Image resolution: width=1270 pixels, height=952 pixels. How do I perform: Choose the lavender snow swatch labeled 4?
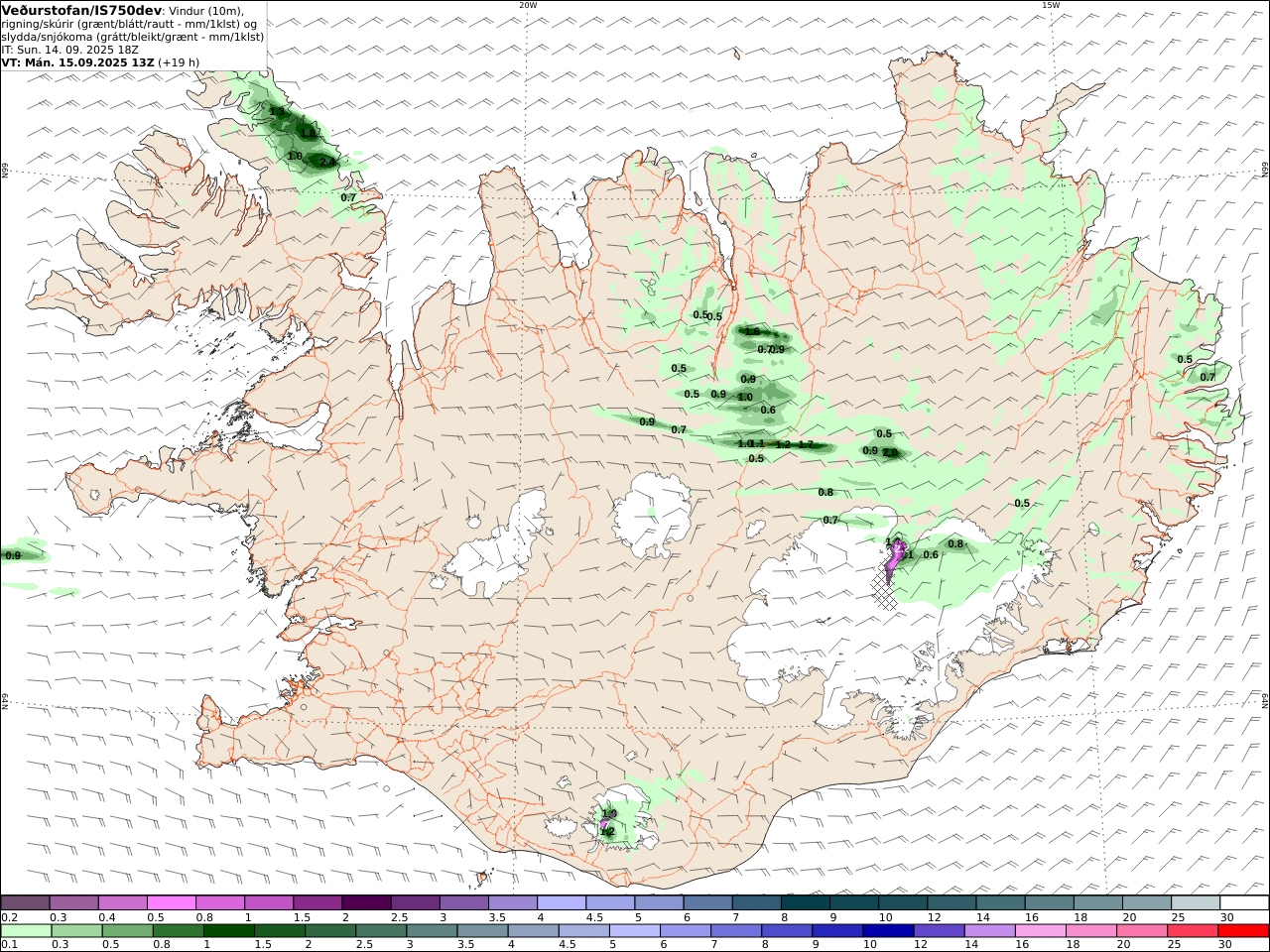(x=562, y=902)
